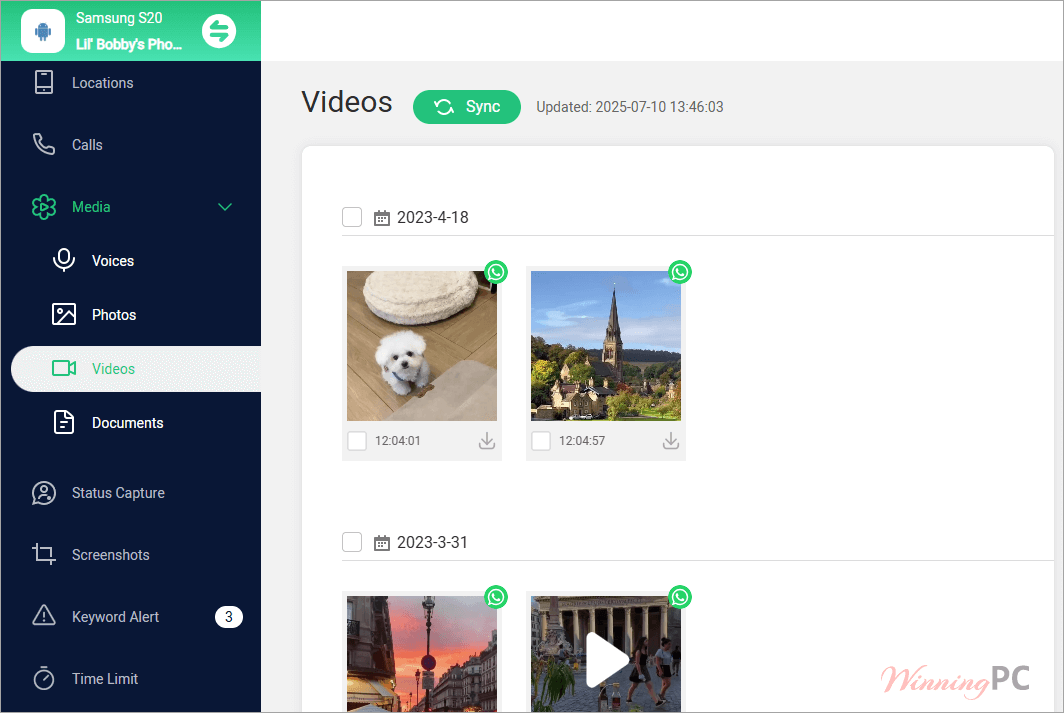Click the Android device avatar icon
The height and width of the screenshot is (713, 1064).
[x=43, y=31]
